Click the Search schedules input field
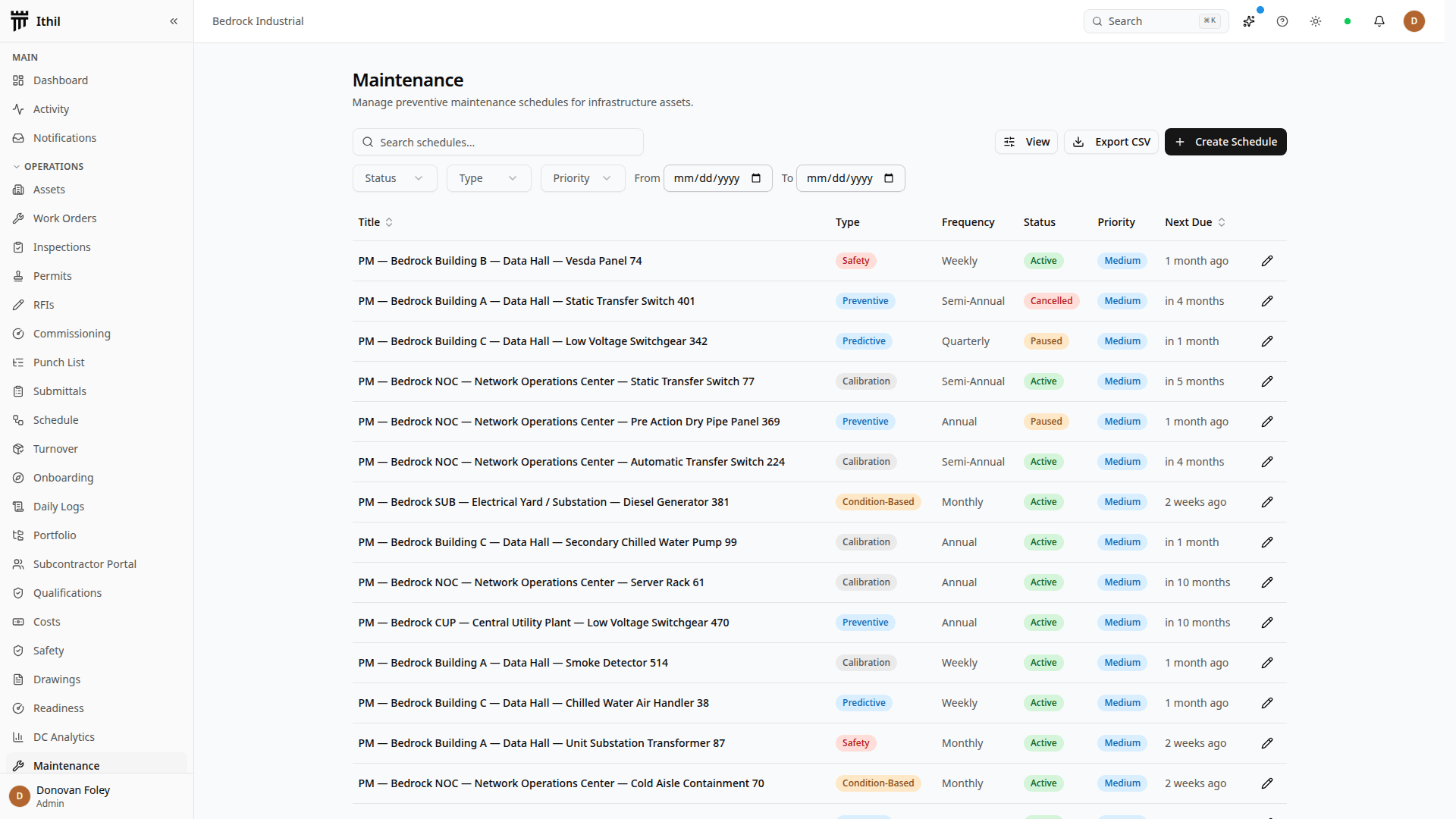The height and width of the screenshot is (819, 1456). 498,142
